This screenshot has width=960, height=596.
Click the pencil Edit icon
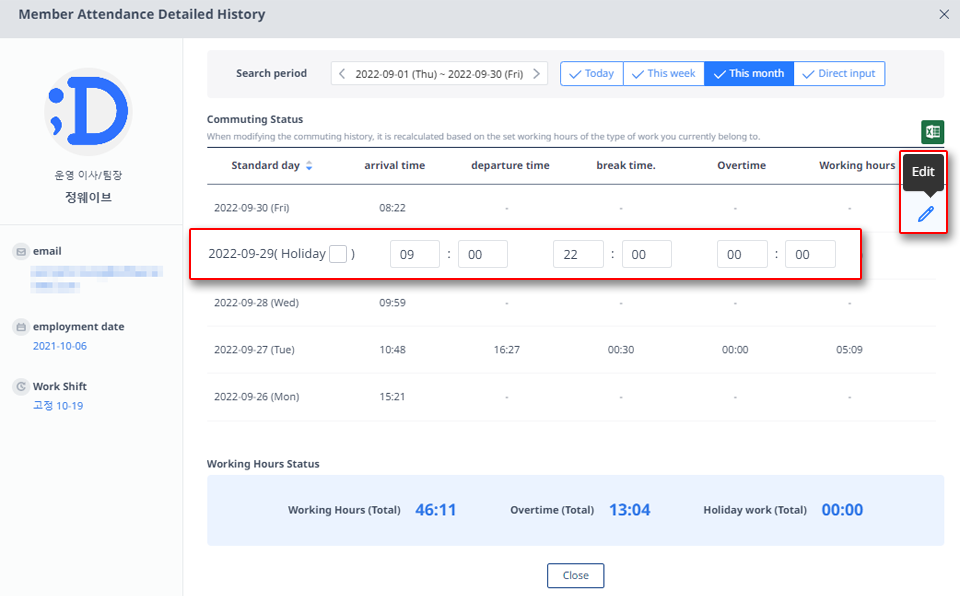click(x=926, y=214)
